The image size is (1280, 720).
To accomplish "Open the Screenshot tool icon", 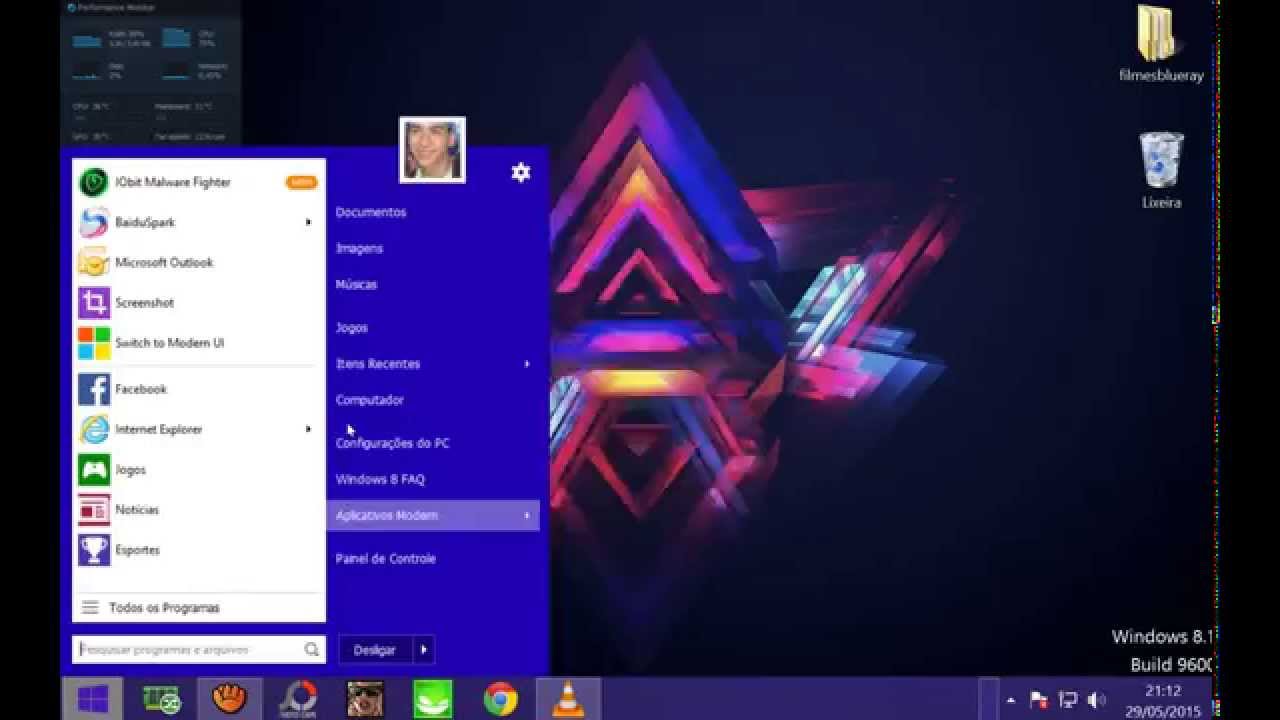I will click(x=94, y=302).
